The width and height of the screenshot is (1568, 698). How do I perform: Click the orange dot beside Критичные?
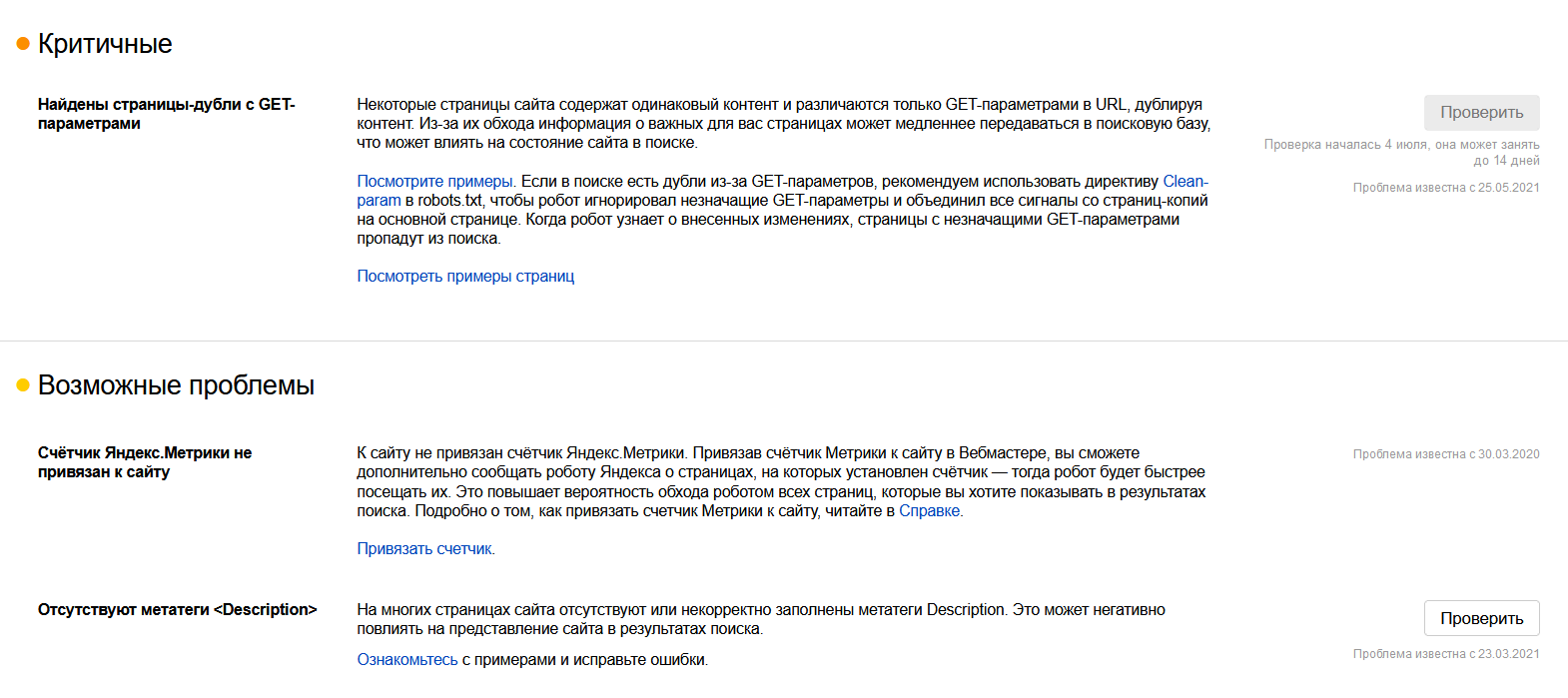point(23,44)
